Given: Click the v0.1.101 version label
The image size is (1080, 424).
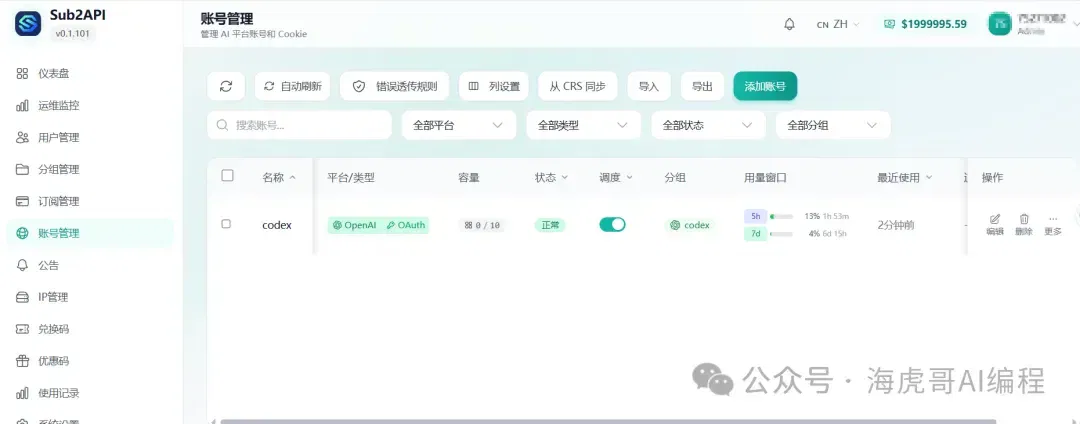Looking at the screenshot, I should pos(72,33).
